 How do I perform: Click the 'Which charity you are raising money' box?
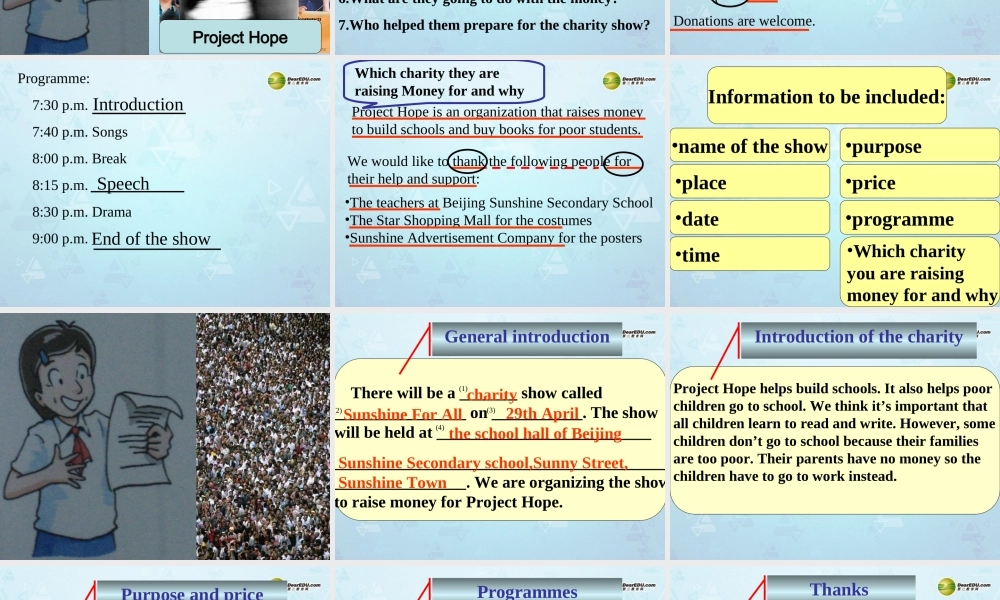pos(920,272)
